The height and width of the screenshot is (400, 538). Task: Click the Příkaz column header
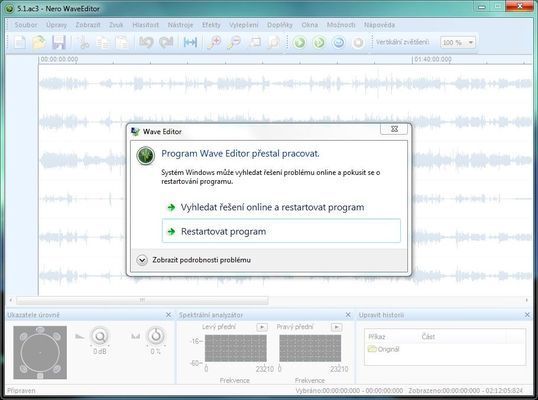pos(377,337)
